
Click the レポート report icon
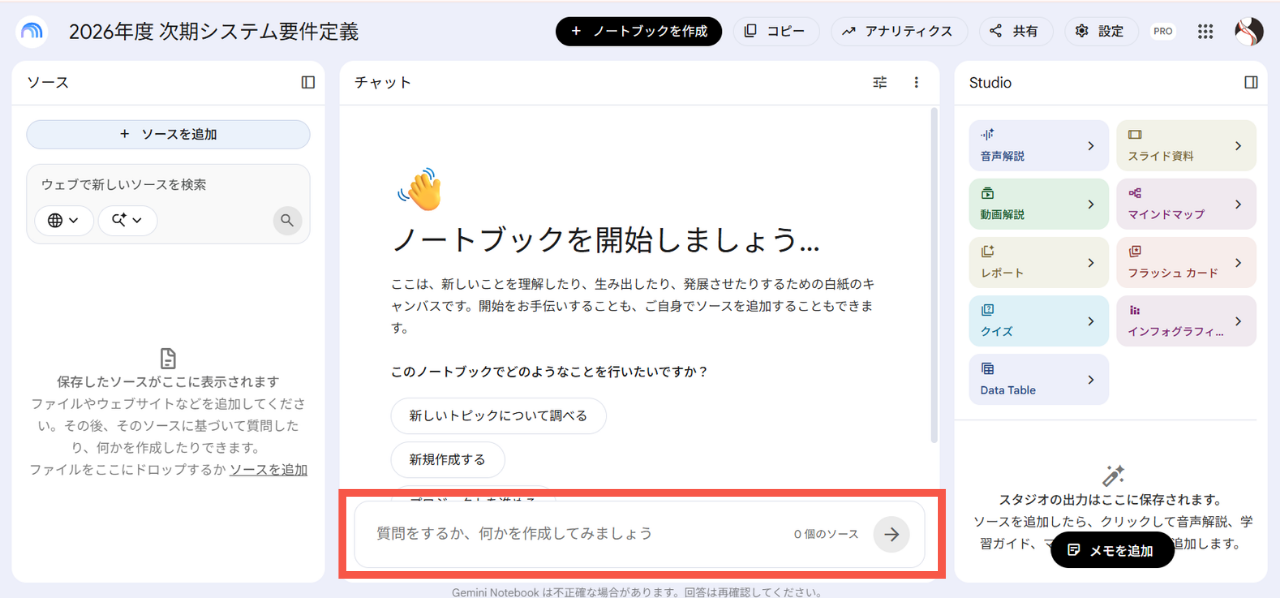click(988, 251)
